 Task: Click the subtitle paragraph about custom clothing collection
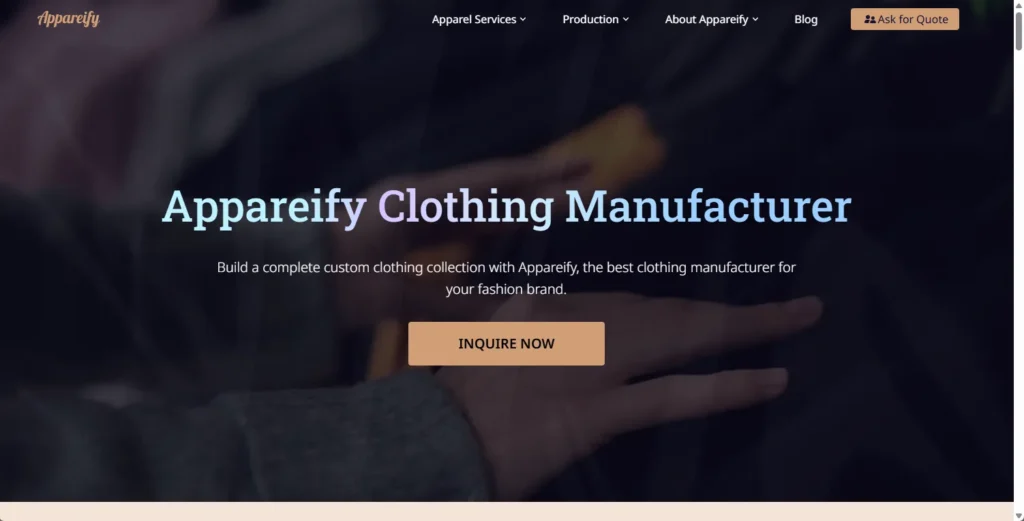pos(506,278)
